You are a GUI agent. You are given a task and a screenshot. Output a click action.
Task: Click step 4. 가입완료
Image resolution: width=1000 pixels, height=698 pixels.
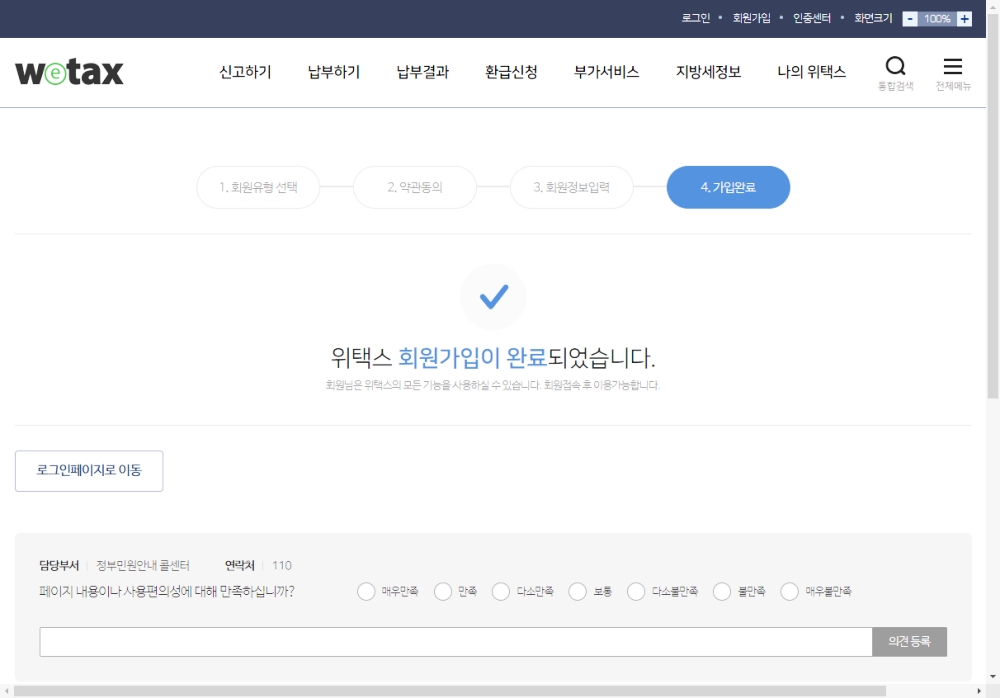[728, 188]
